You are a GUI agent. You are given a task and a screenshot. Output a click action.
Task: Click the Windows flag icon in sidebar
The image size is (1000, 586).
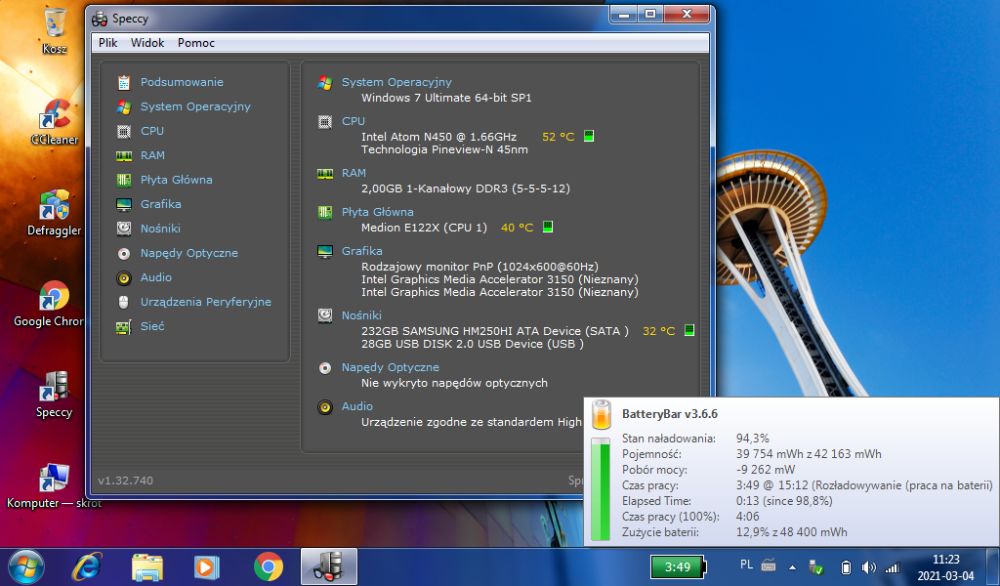pyautogui.click(x=124, y=106)
